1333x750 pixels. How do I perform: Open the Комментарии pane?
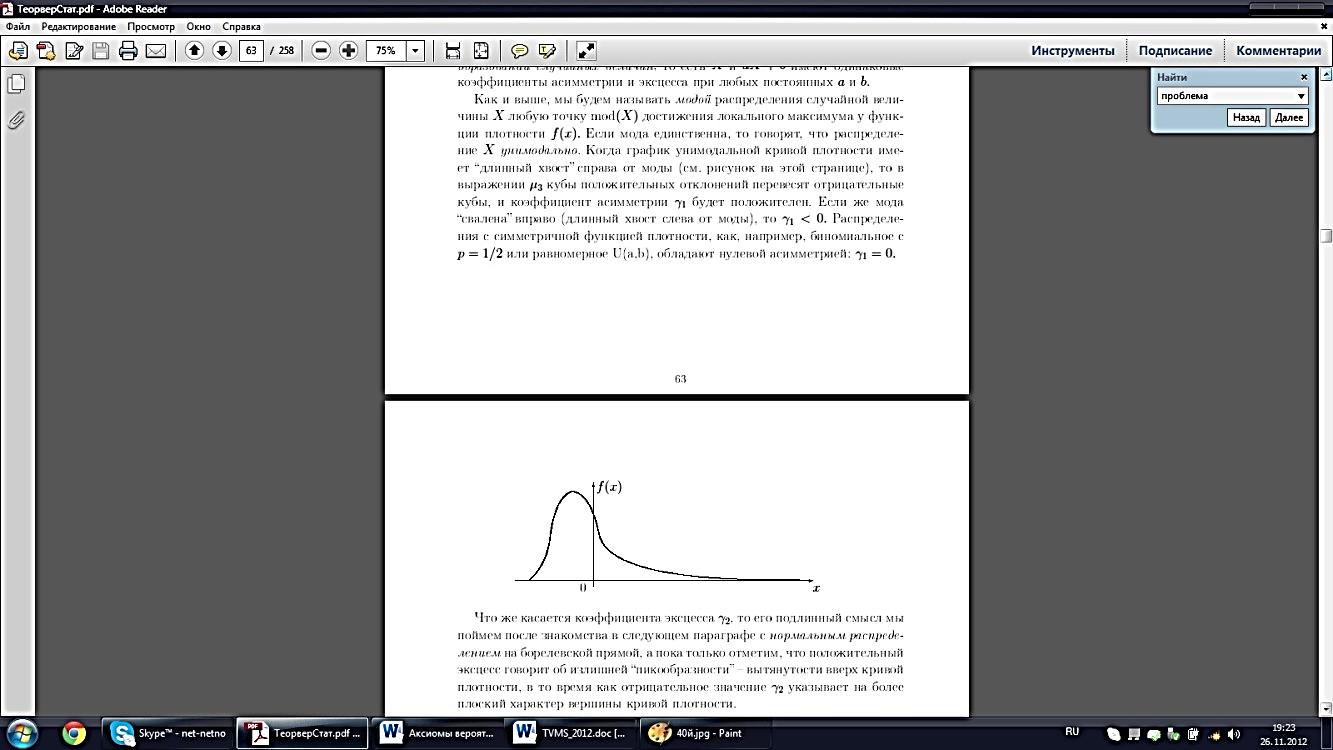(x=1278, y=50)
